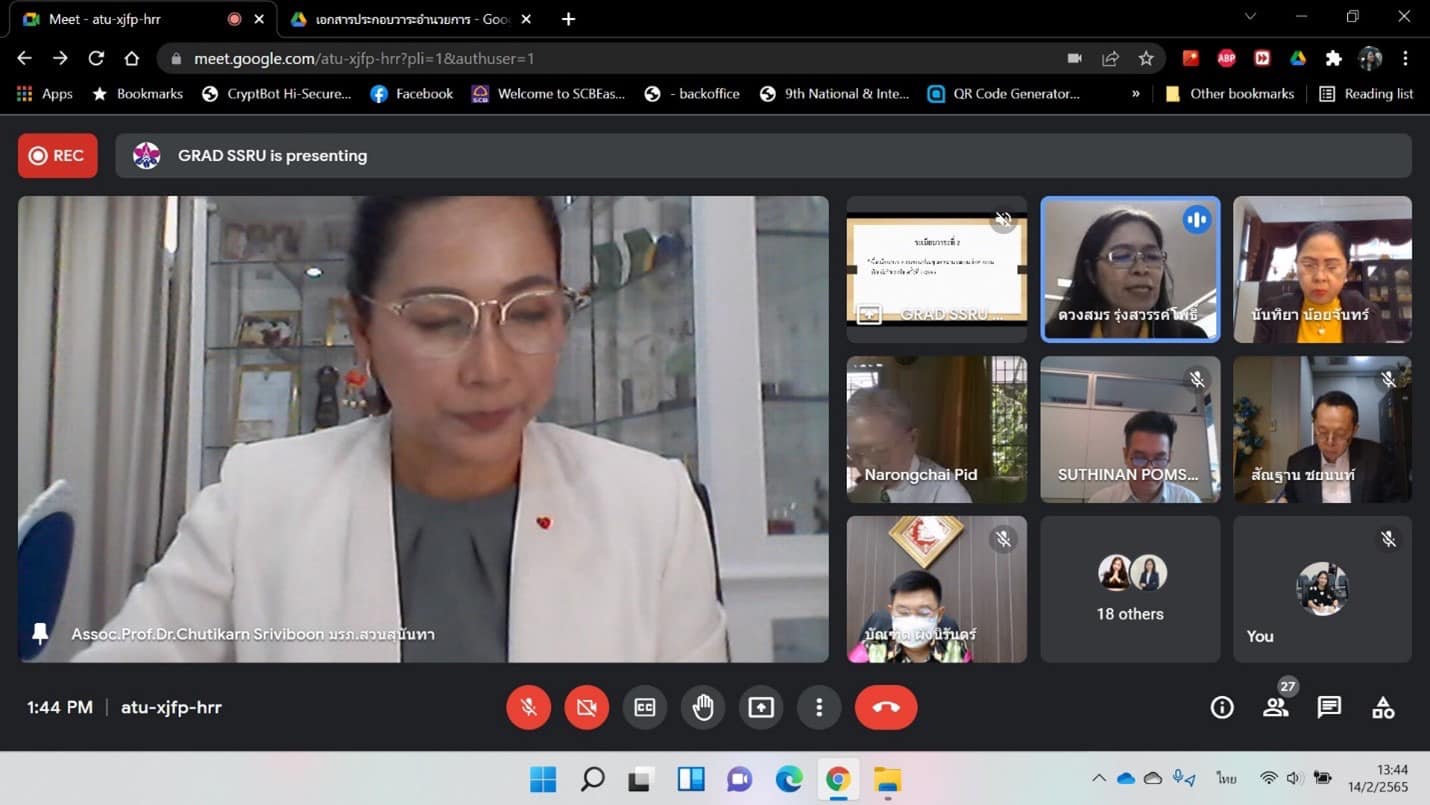The height and width of the screenshot is (805, 1430).
Task: Open more options three-dot menu
Action: click(819, 708)
